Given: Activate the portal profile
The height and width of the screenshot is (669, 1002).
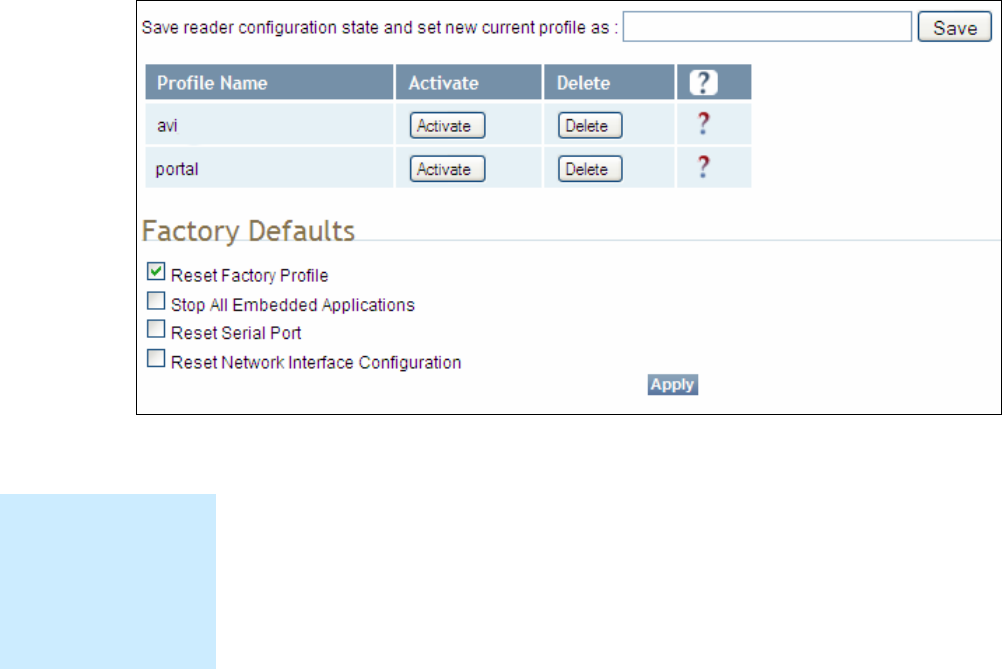Looking at the screenshot, I should point(447,169).
